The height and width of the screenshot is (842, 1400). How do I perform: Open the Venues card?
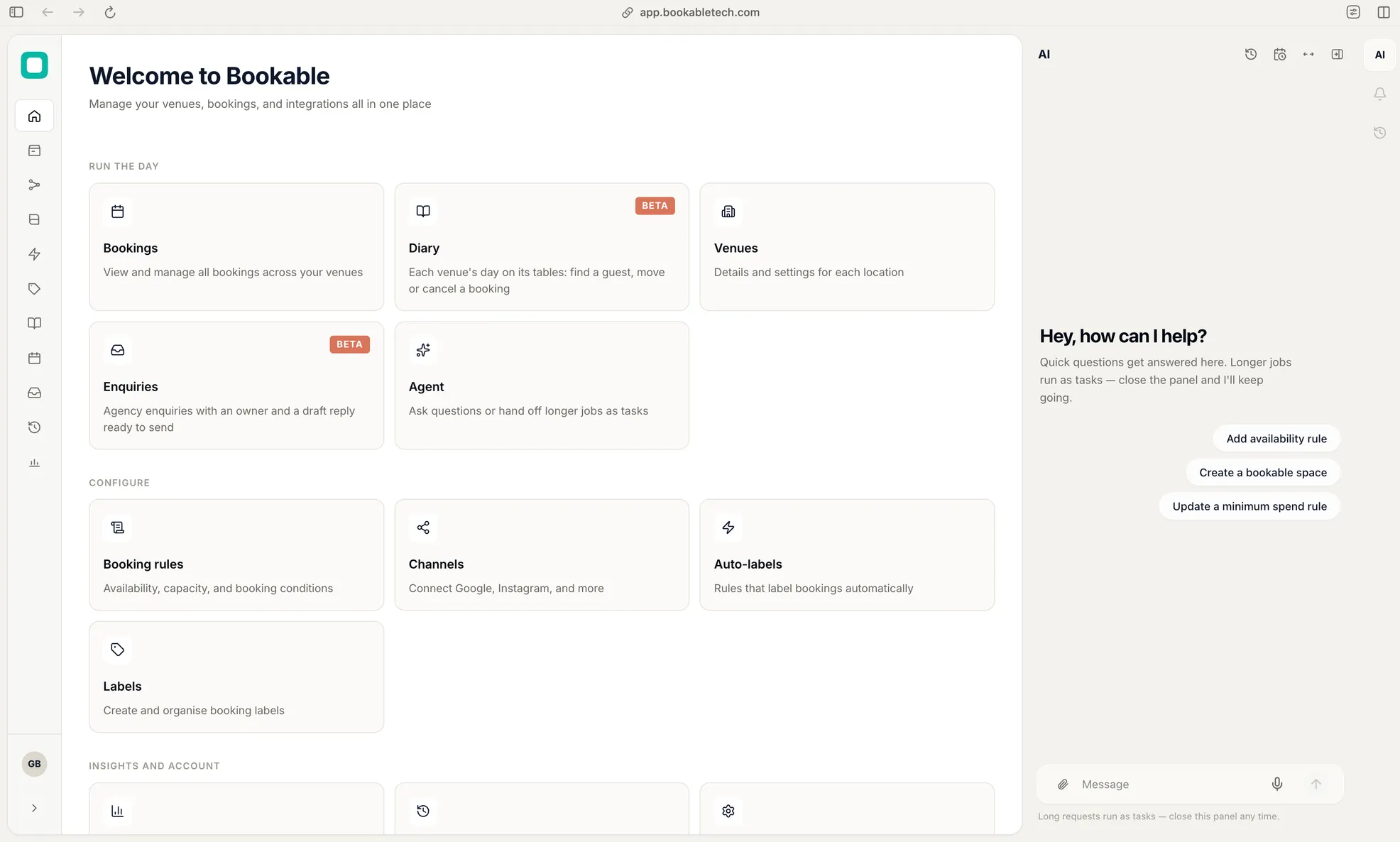click(847, 247)
